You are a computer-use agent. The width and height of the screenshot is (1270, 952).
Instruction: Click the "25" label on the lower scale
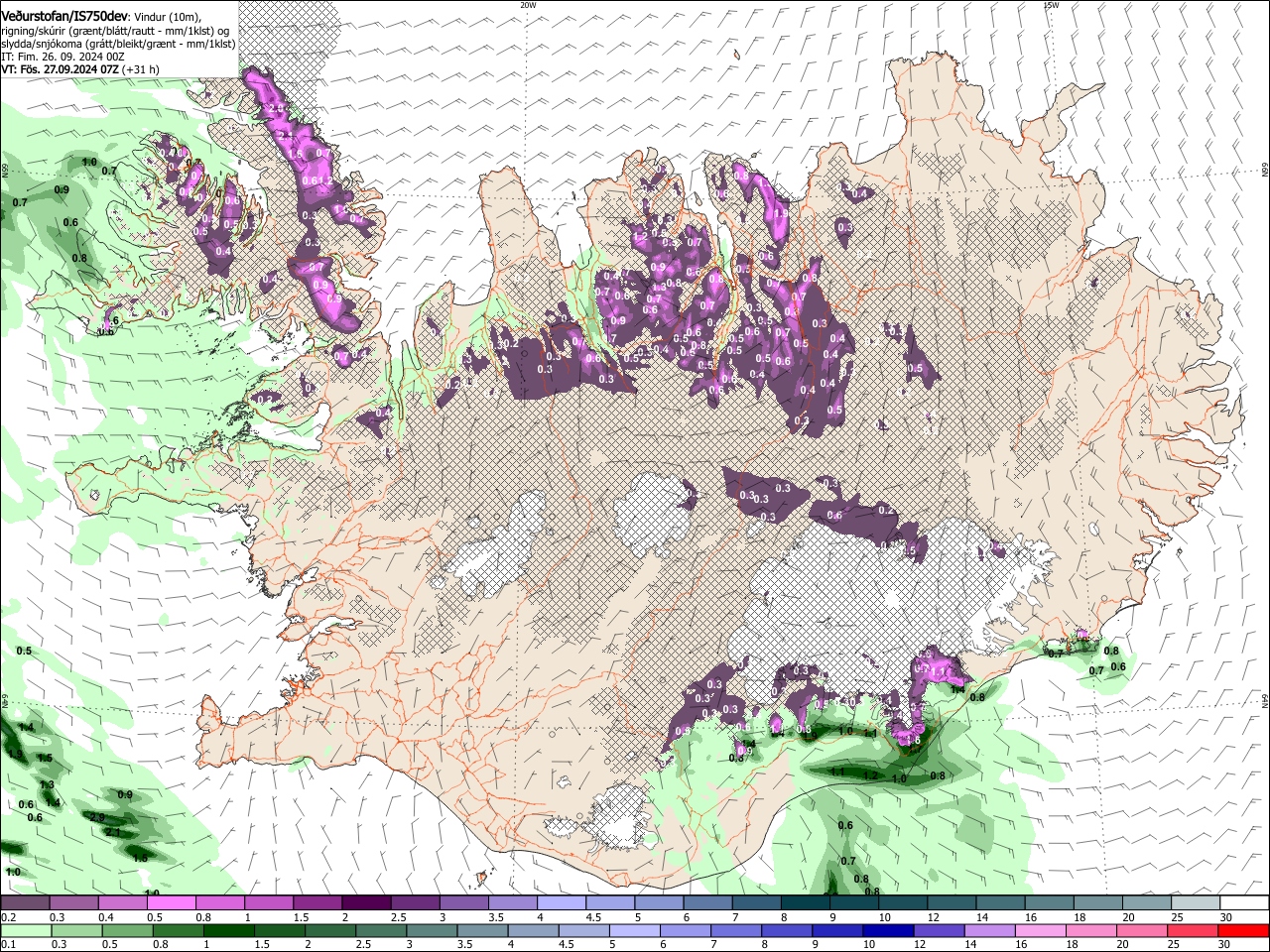(x=1172, y=945)
